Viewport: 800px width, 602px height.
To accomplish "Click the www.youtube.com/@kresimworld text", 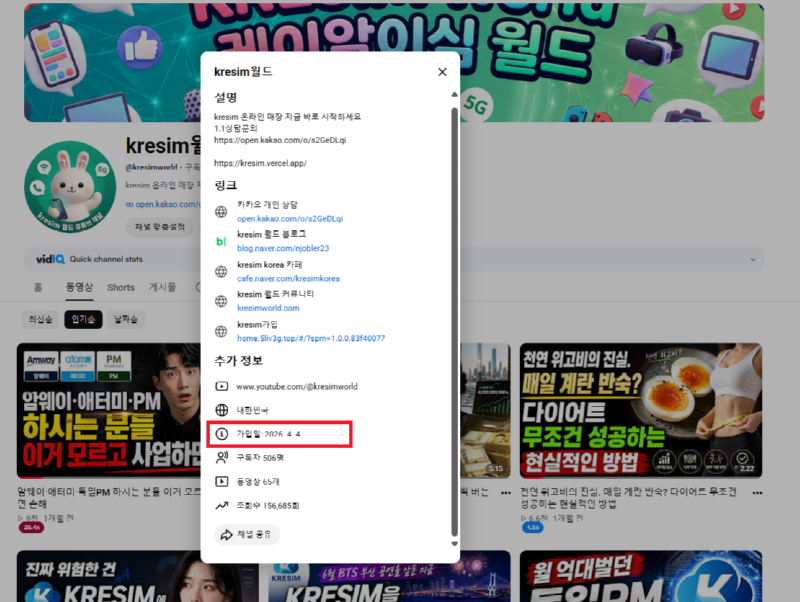I will (297, 387).
